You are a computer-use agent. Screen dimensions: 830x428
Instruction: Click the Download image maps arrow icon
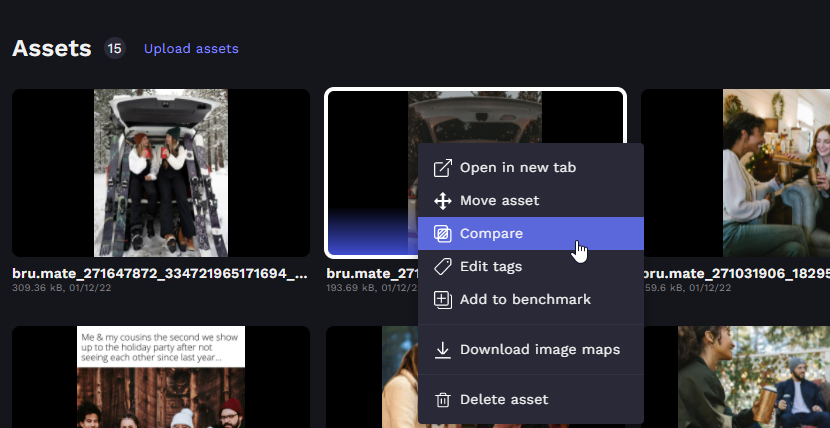[443, 350]
